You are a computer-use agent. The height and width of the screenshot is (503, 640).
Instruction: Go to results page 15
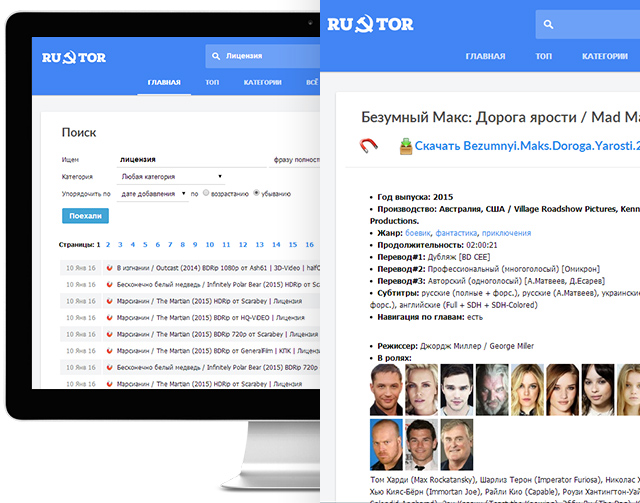click(x=293, y=245)
